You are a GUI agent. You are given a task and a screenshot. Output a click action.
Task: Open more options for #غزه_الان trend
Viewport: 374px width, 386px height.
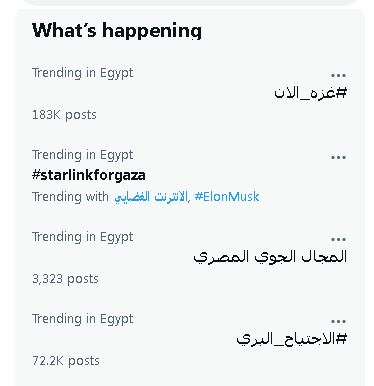[338, 75]
